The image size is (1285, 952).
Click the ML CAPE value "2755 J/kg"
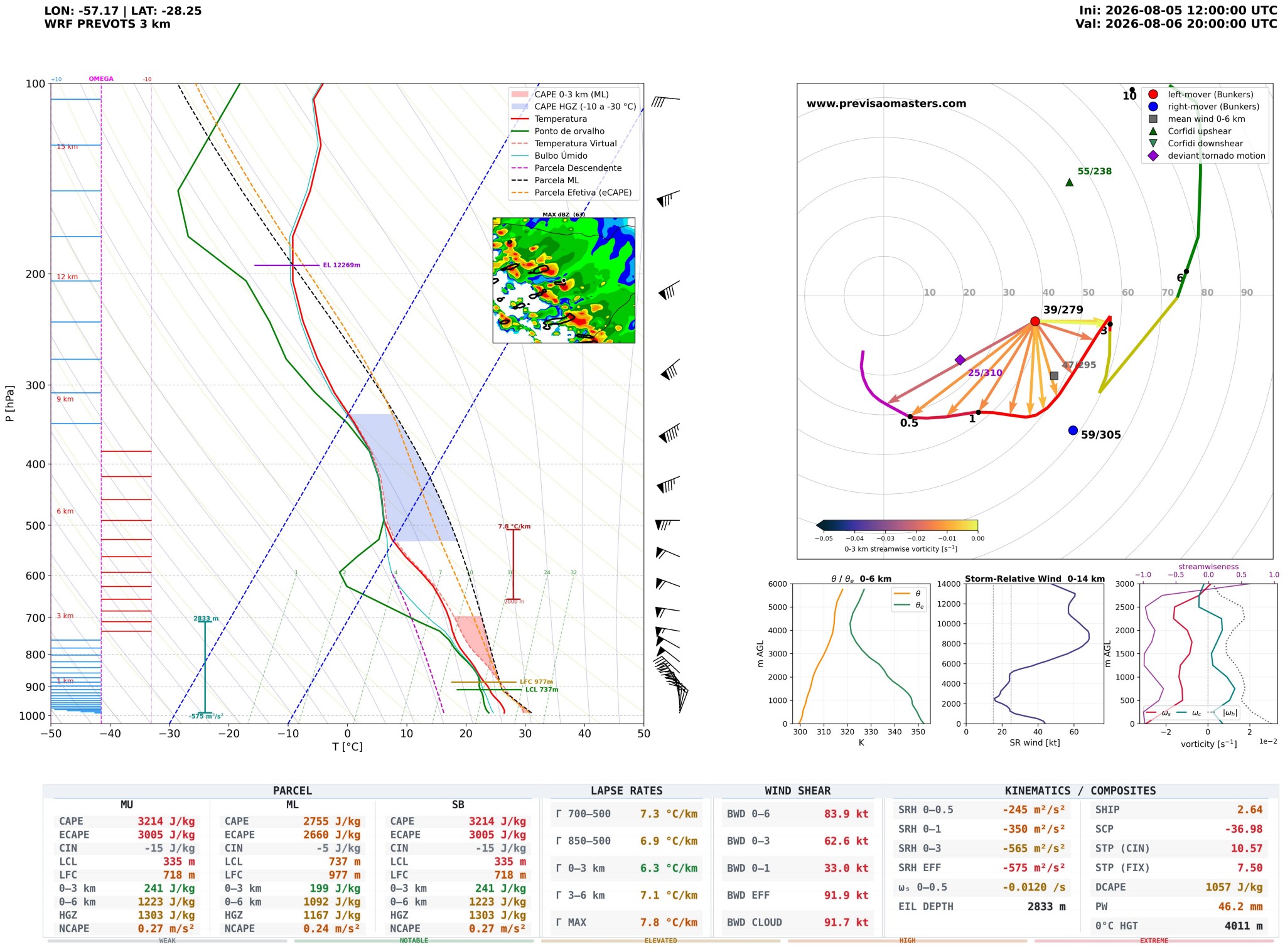point(332,821)
